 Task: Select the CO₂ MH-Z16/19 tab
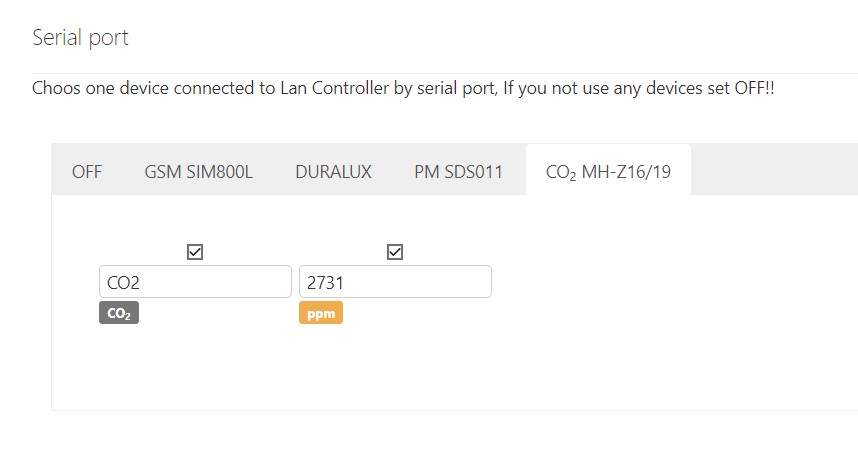(608, 171)
